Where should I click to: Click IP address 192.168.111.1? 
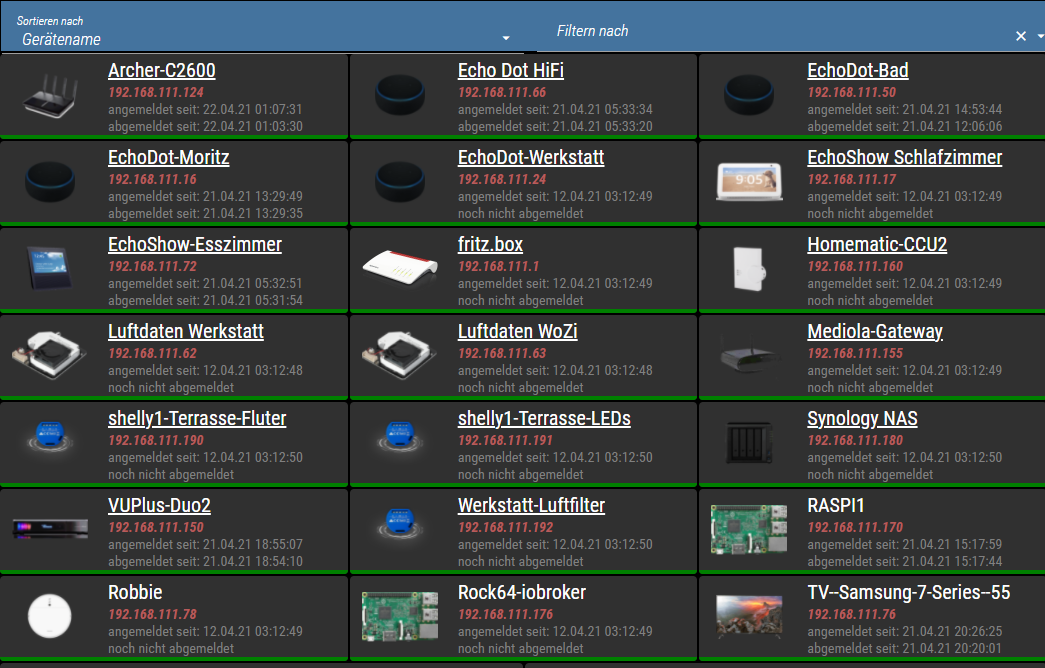click(499, 267)
